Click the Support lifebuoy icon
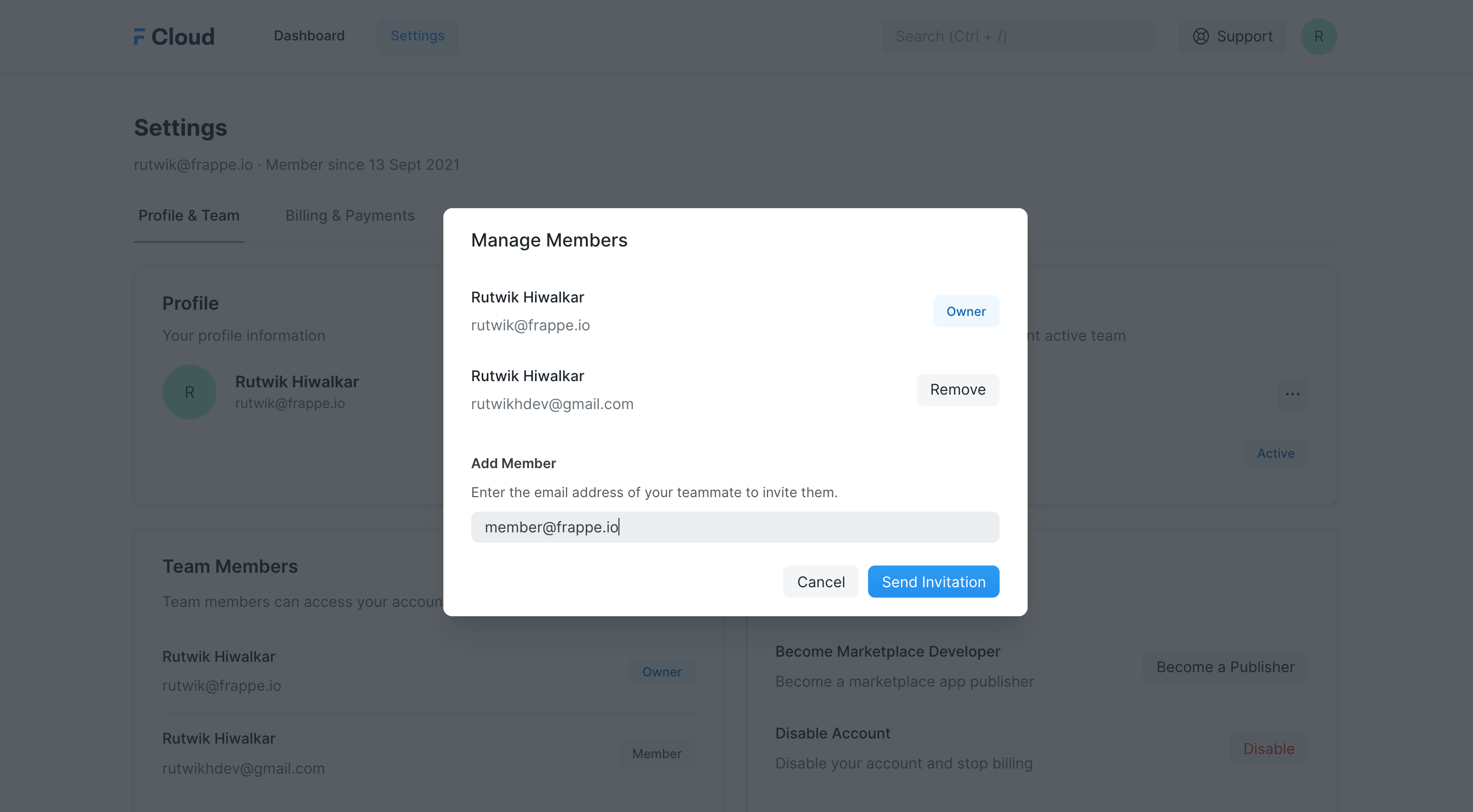 coord(1200,37)
